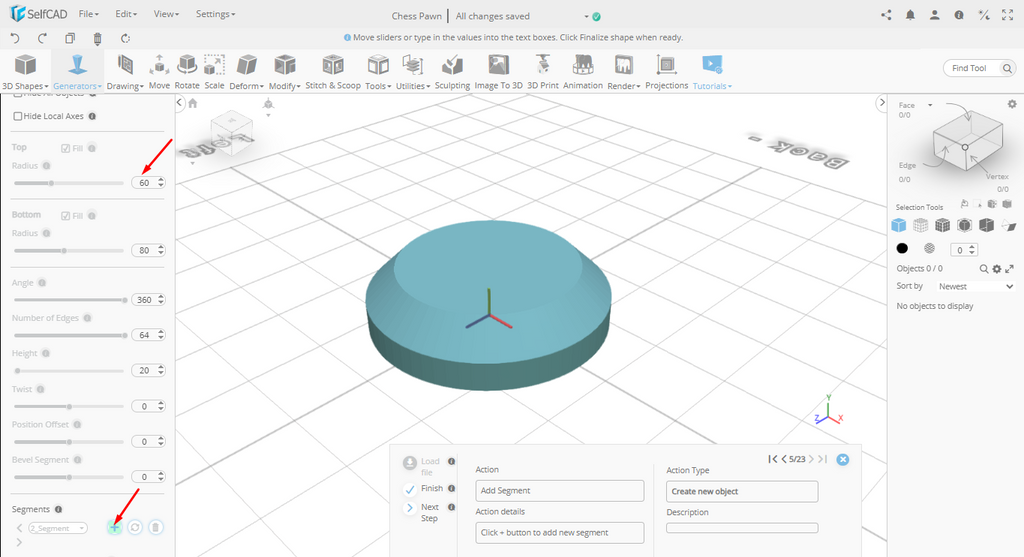Toggle the Hide Local Axes checkbox

tap(17, 116)
